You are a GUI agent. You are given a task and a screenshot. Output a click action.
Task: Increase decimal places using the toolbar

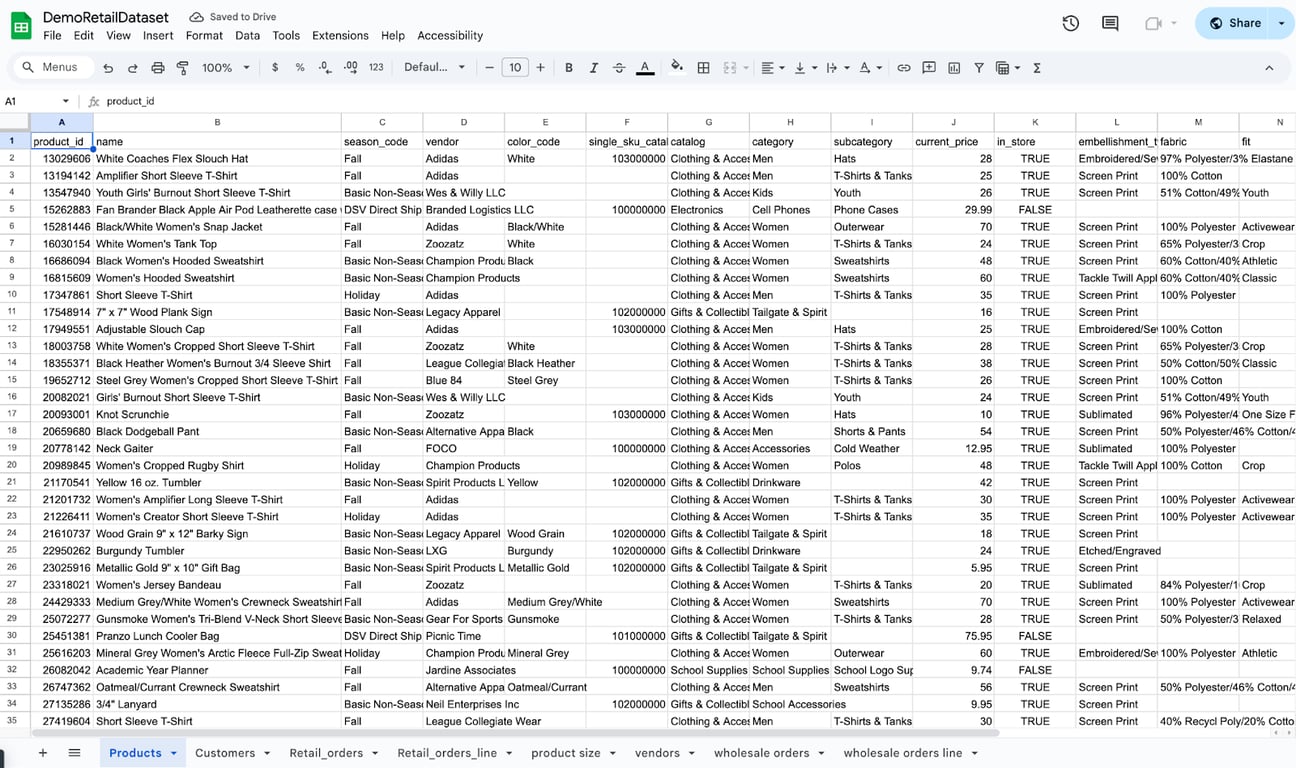pos(350,68)
